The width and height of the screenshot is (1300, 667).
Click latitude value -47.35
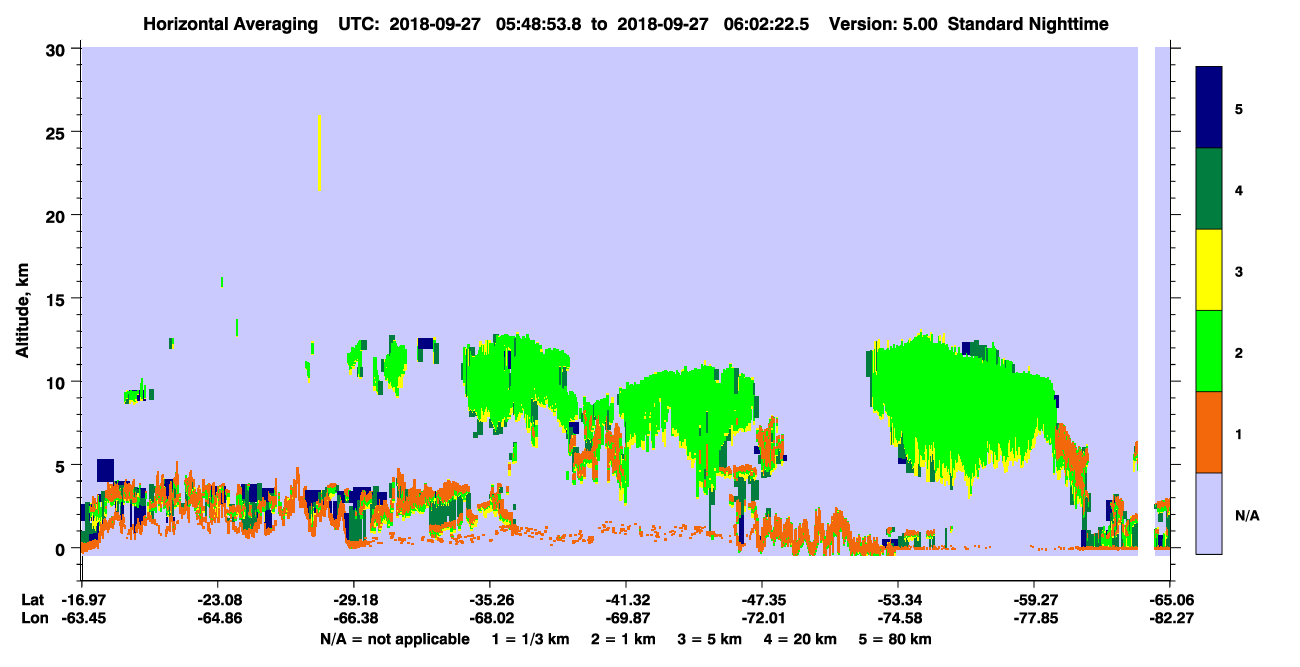pyautogui.click(x=762, y=600)
